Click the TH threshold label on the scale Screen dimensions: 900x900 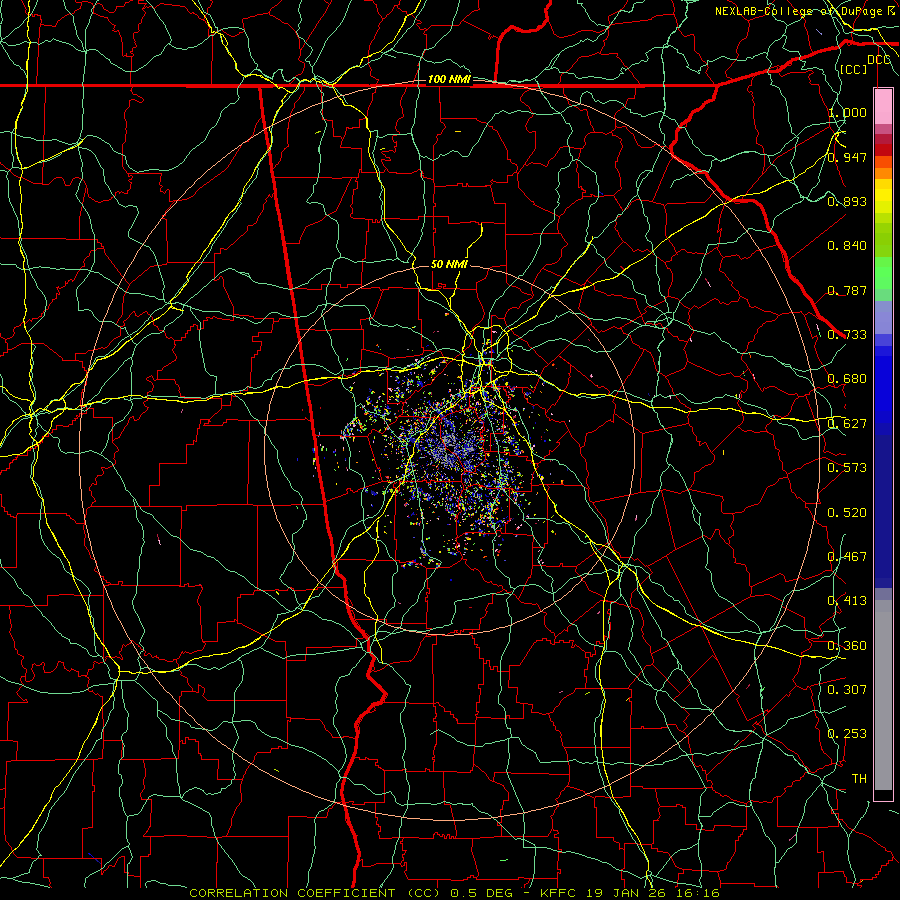coord(859,779)
